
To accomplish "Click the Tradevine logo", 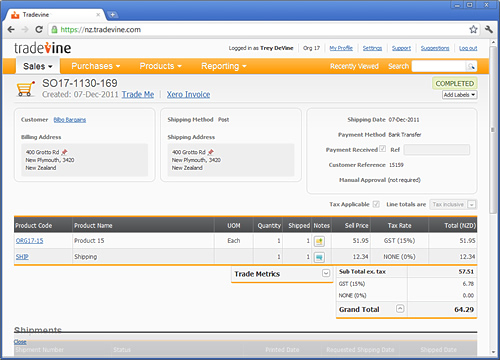I will 42,48.
